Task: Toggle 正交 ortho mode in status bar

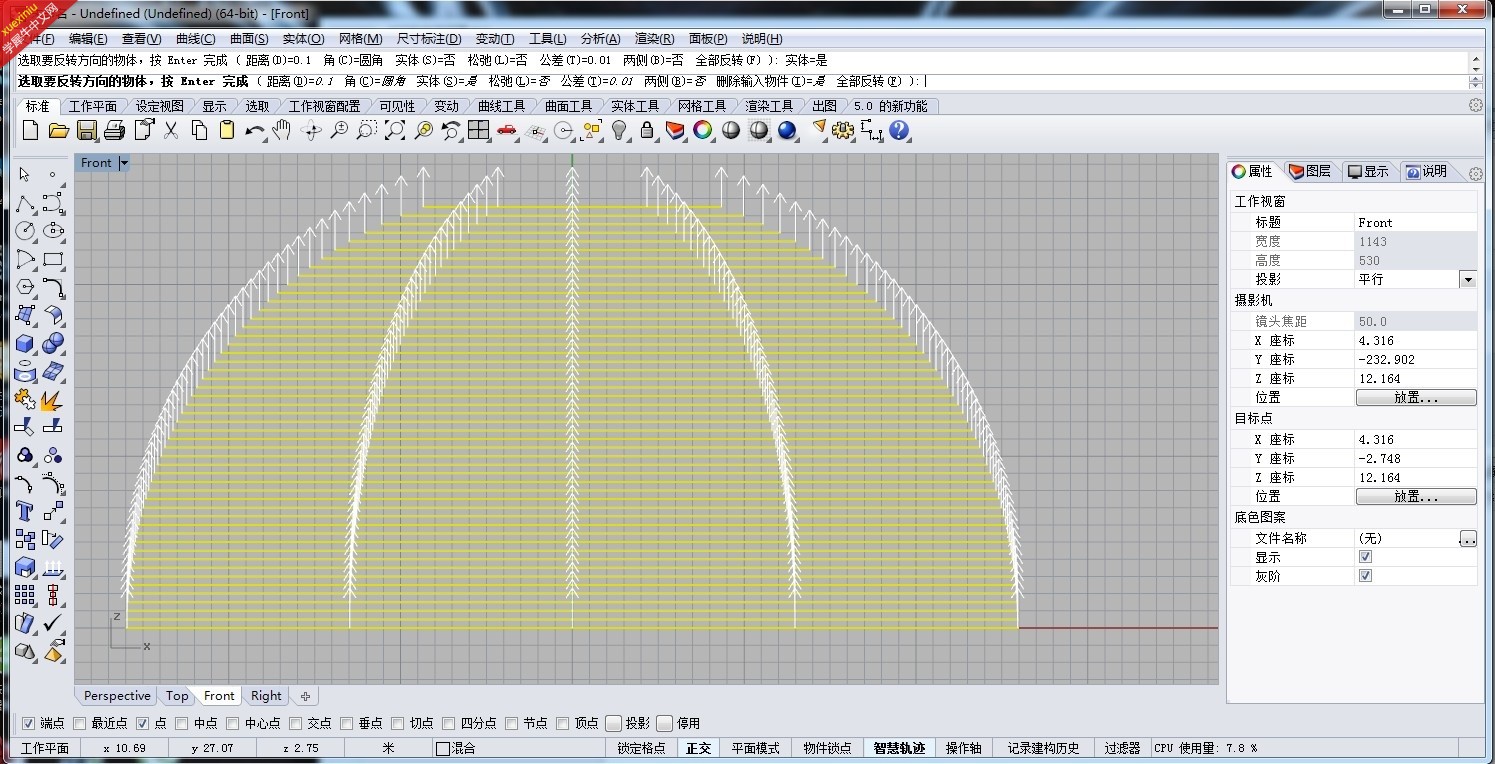Action: coord(698,748)
